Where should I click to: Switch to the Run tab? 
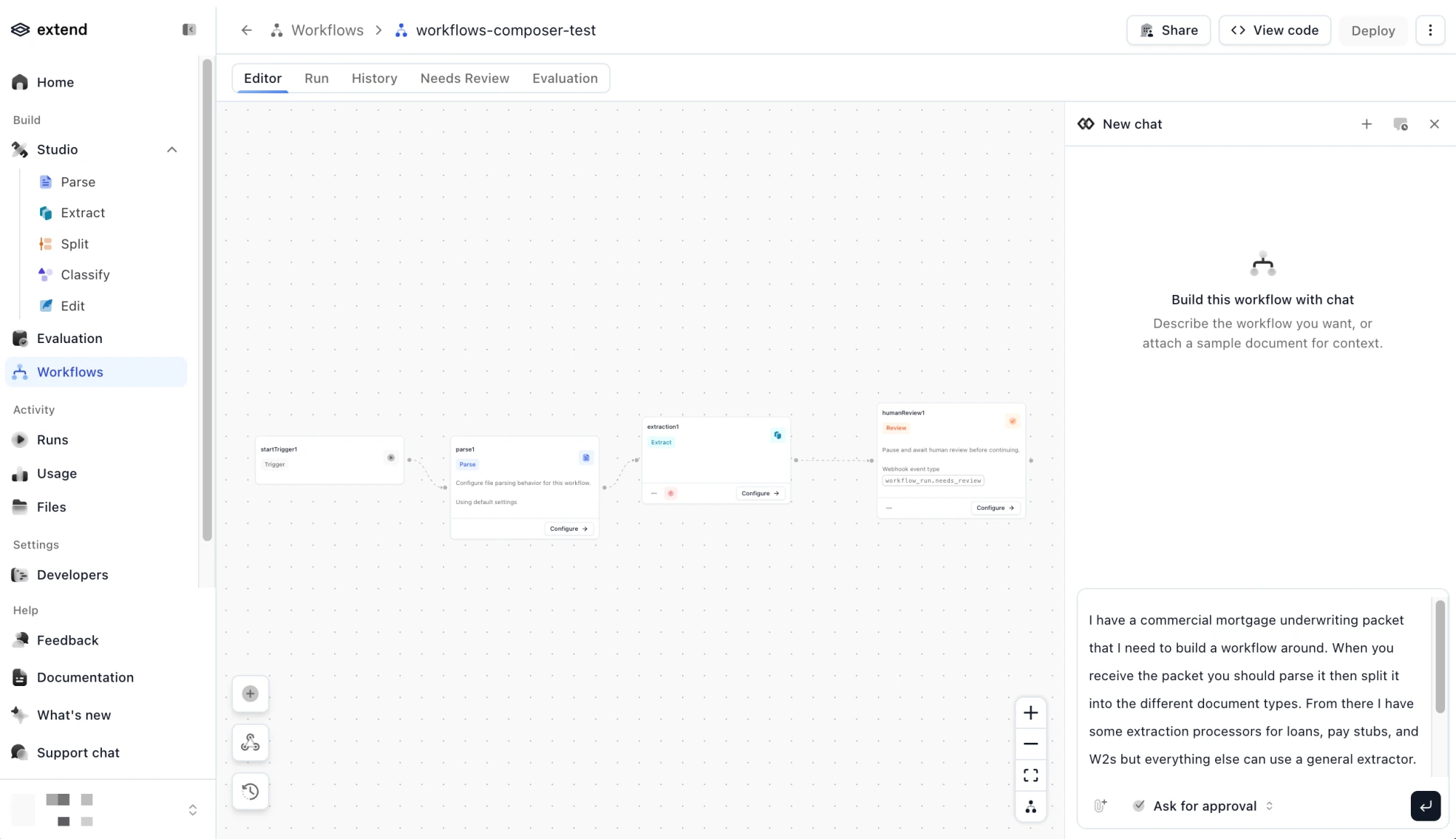coord(317,79)
